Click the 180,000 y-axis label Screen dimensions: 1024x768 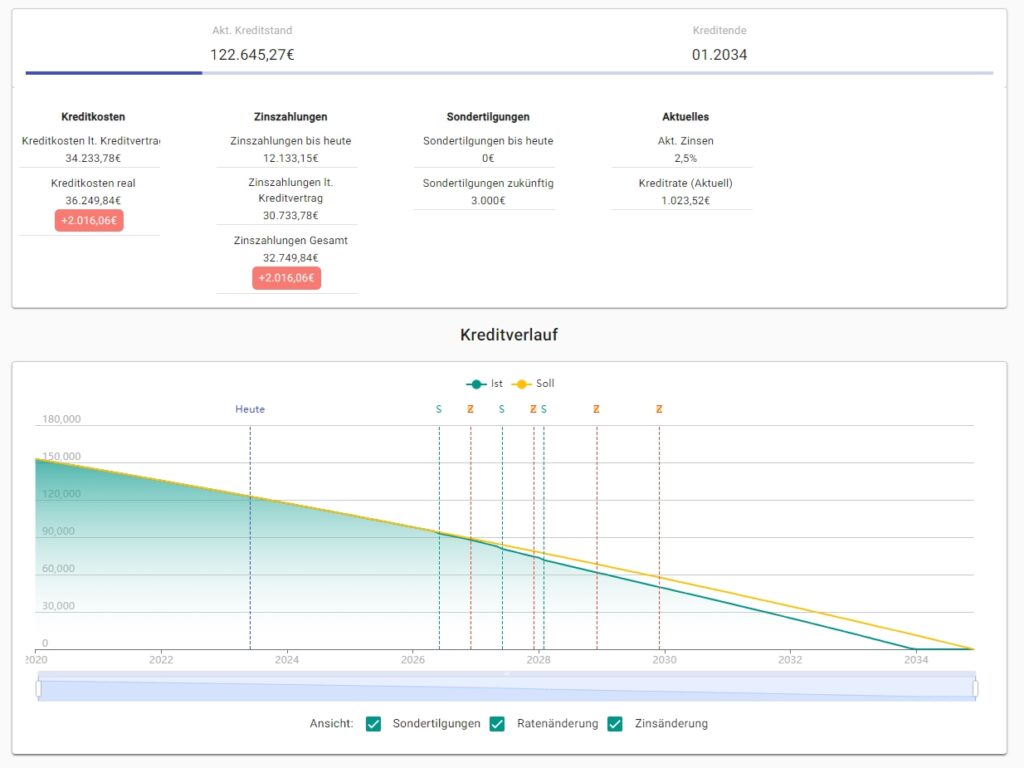click(61, 419)
